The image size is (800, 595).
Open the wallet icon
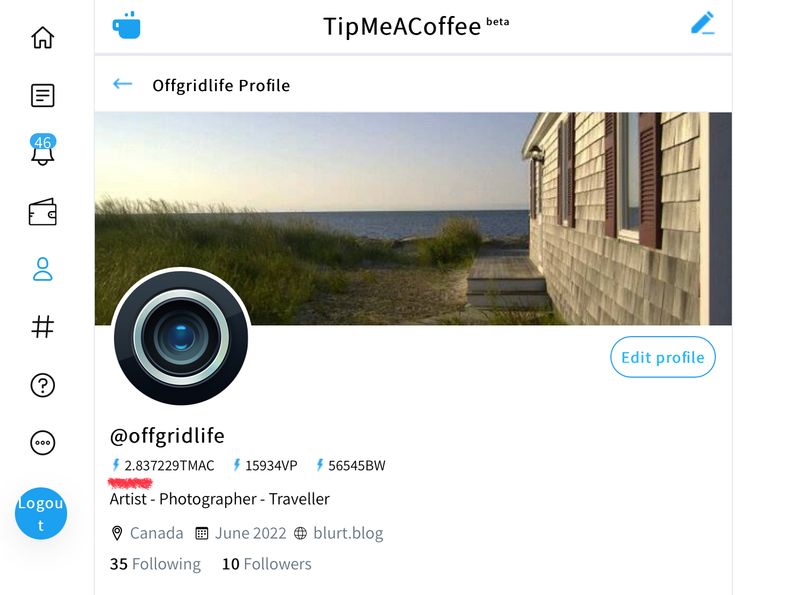[x=42, y=212]
